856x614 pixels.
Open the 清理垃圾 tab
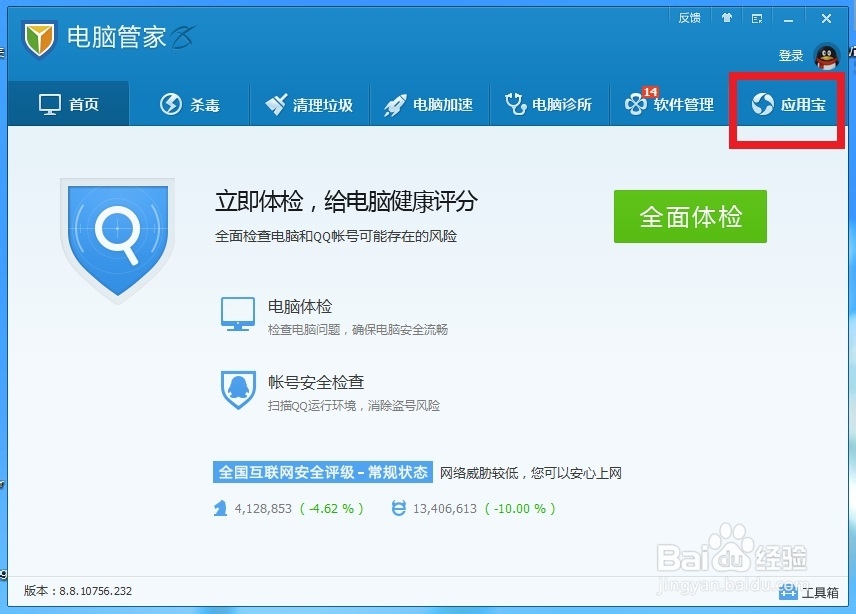click(310, 103)
